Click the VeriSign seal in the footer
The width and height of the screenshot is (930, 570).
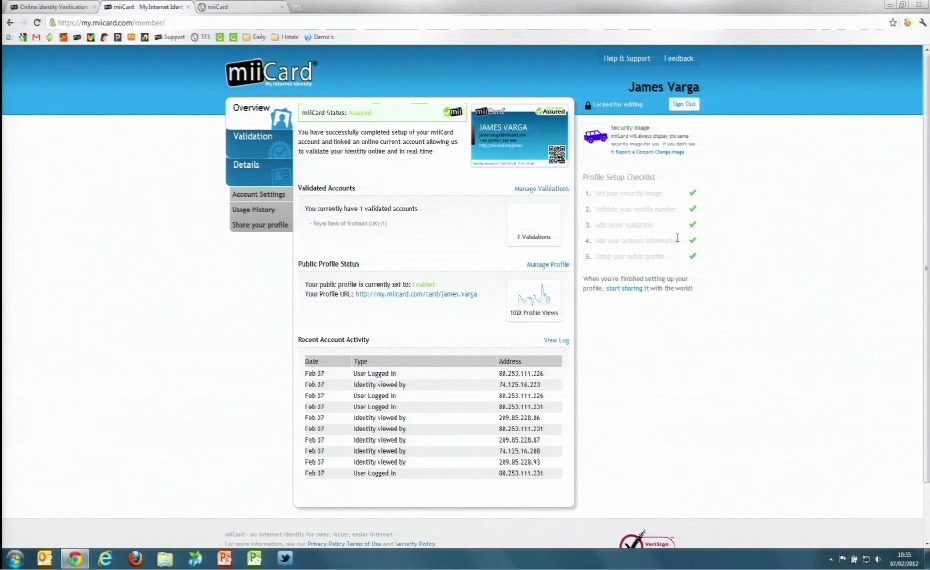[x=646, y=540]
